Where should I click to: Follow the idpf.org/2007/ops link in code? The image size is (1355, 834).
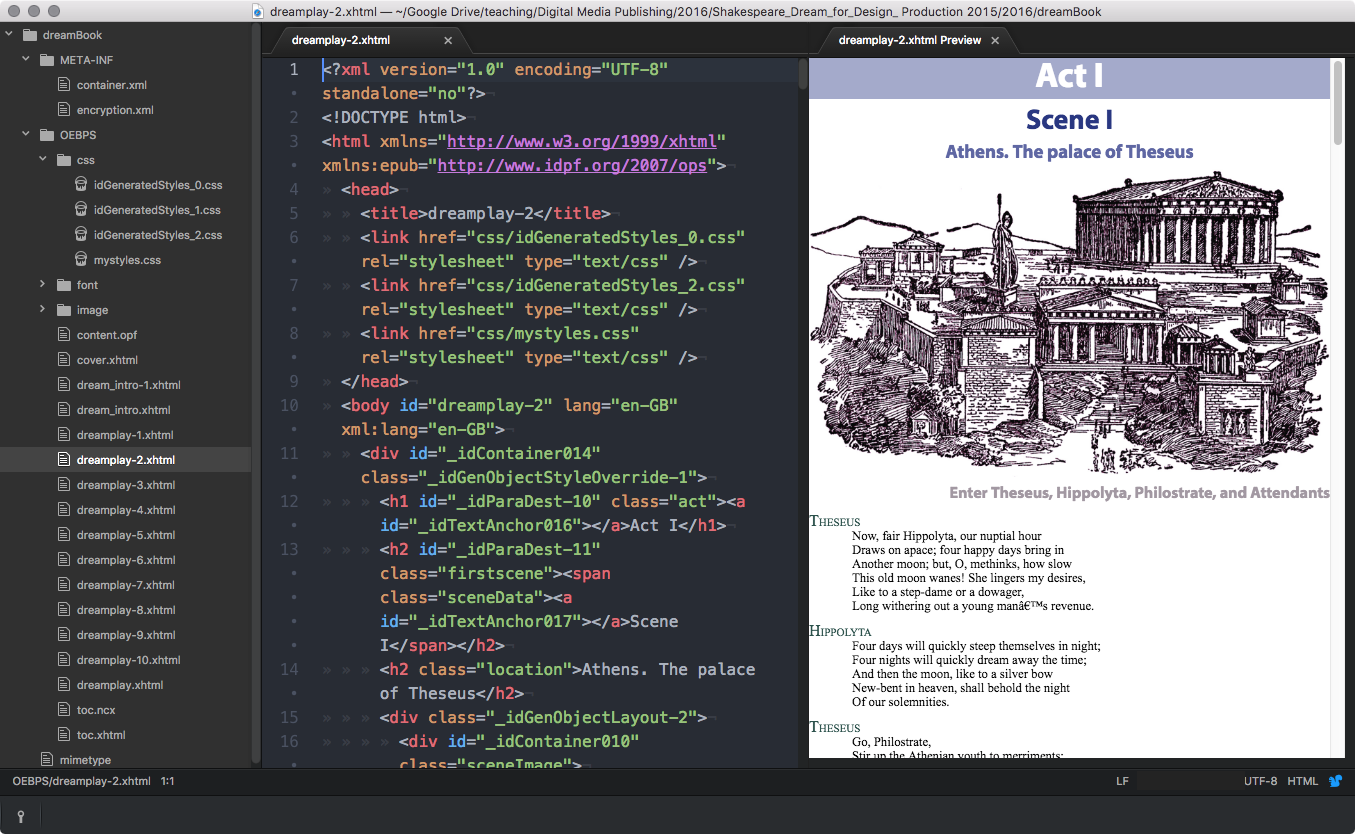click(572, 165)
